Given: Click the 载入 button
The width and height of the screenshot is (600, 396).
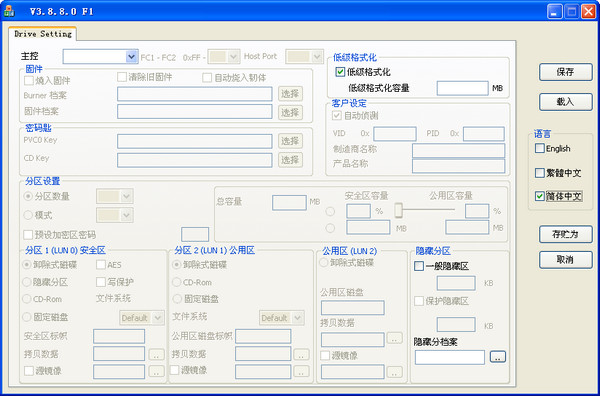Looking at the screenshot, I should coord(566,102).
